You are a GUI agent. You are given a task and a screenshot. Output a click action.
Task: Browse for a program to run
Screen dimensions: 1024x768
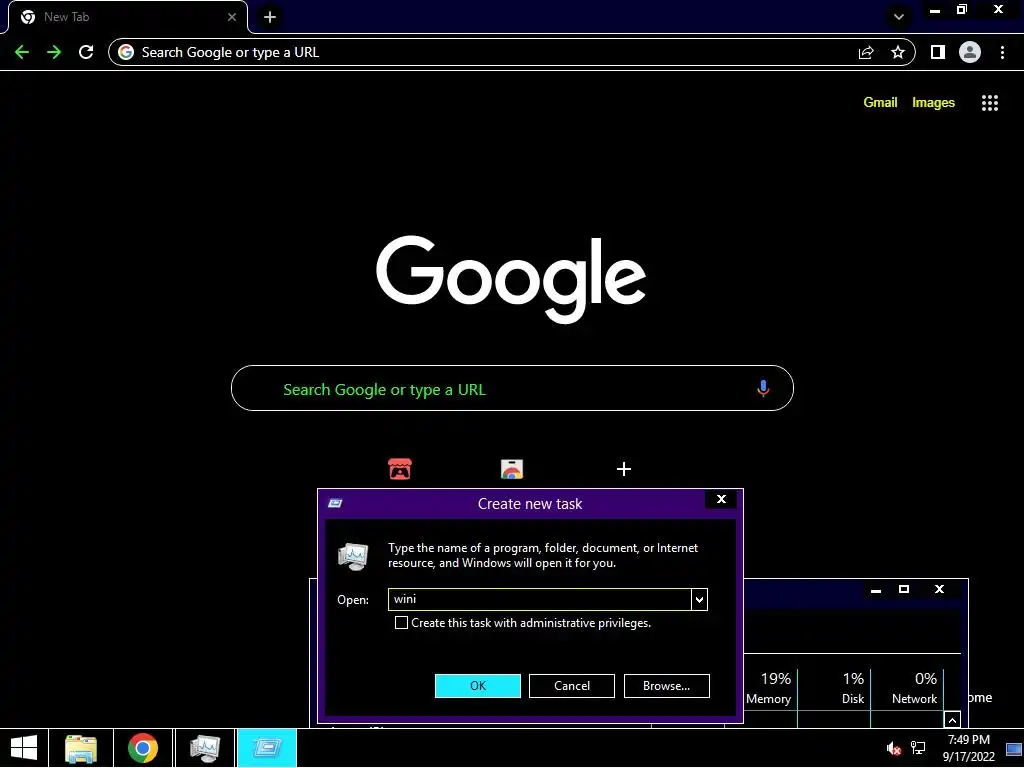click(667, 686)
